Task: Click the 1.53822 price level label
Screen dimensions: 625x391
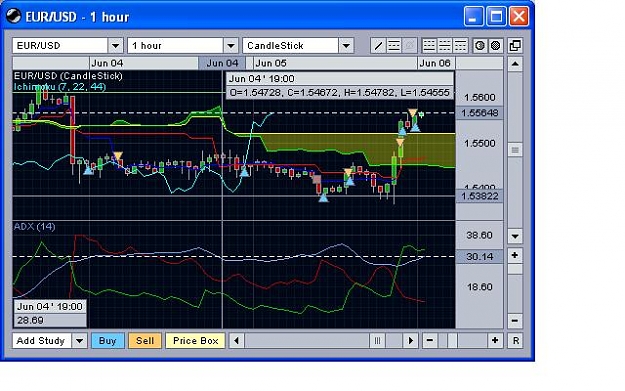Action: click(x=480, y=196)
